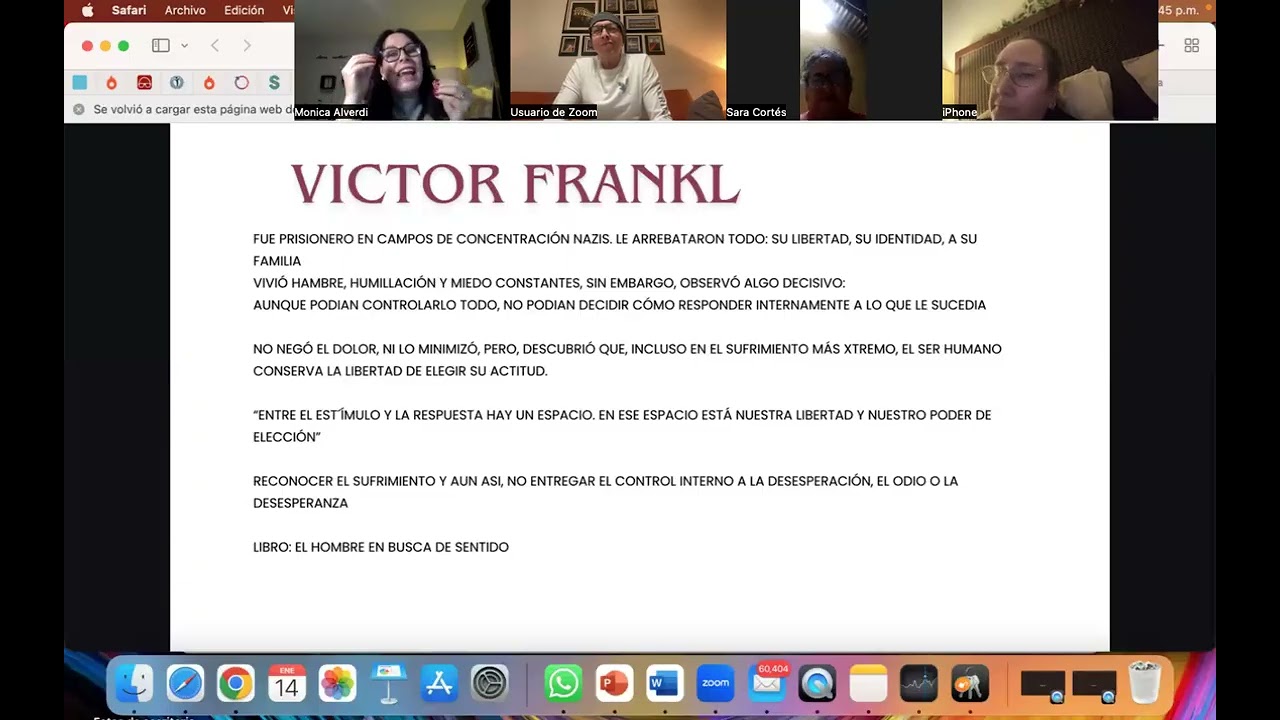1280x720 pixels.
Task: Open Photos from the Dock
Action: click(x=337, y=684)
